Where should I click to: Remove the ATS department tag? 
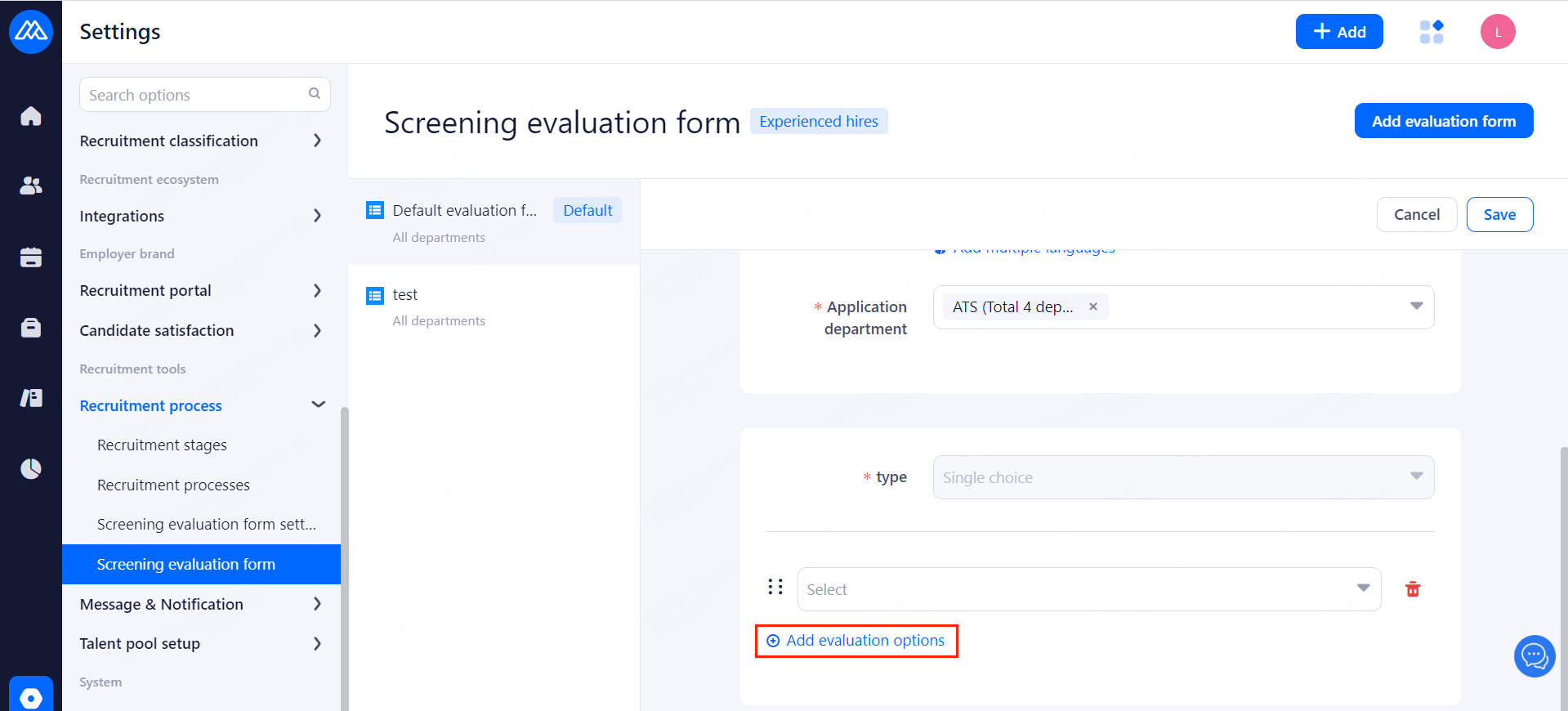pyautogui.click(x=1093, y=306)
